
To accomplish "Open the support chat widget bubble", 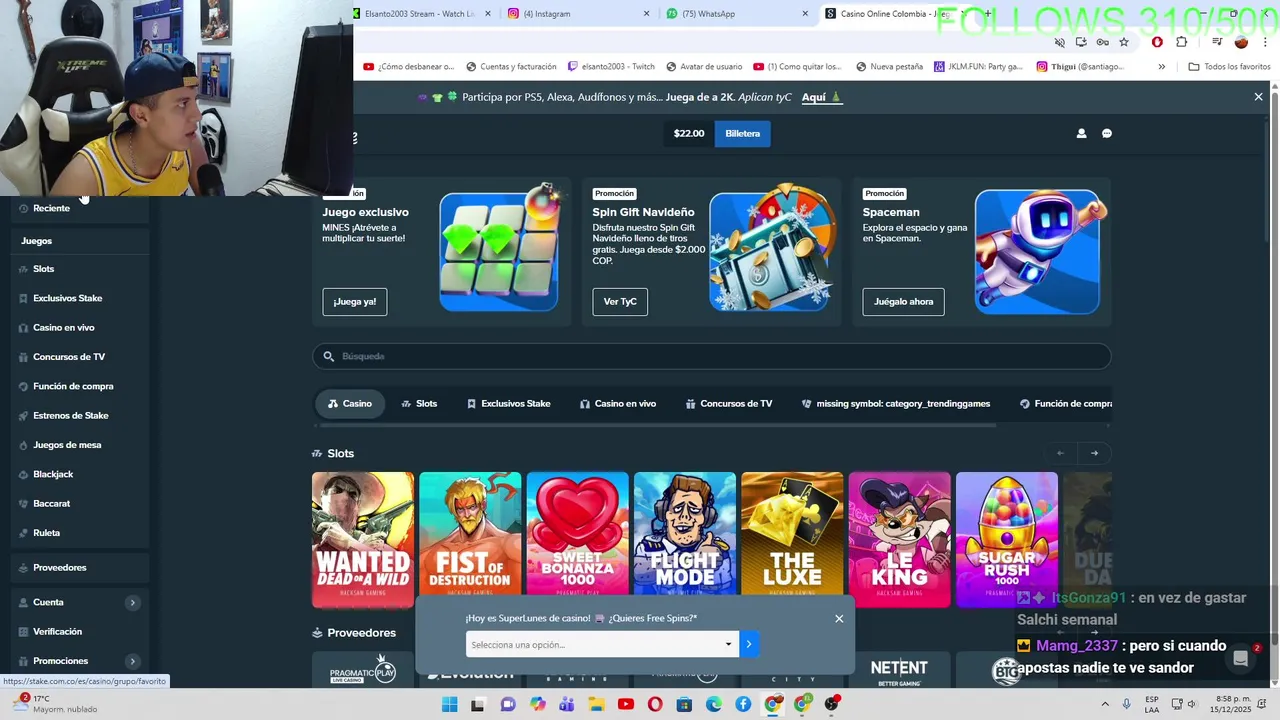I will [1241, 658].
